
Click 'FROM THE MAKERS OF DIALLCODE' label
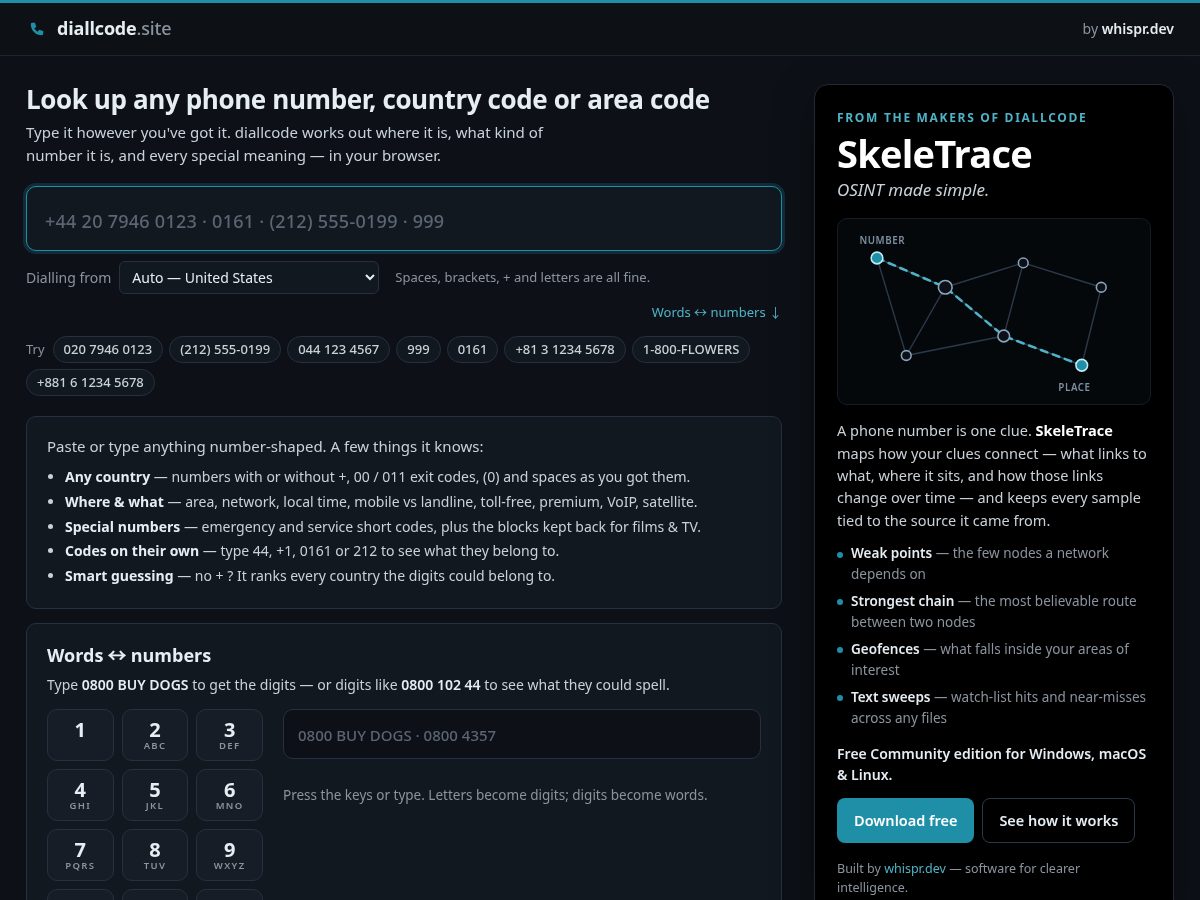tap(962, 118)
